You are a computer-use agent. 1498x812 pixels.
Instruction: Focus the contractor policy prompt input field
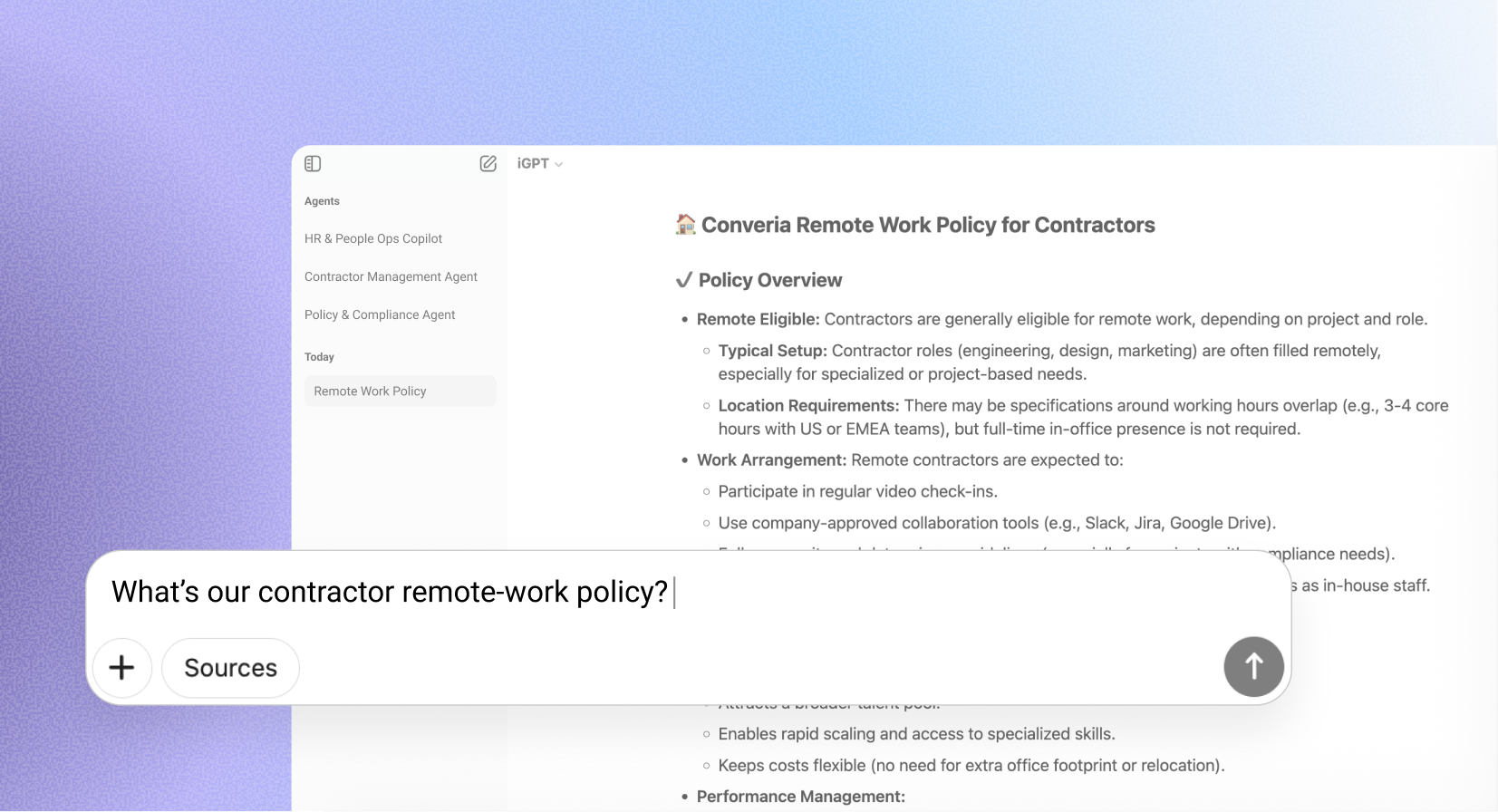[634, 592]
